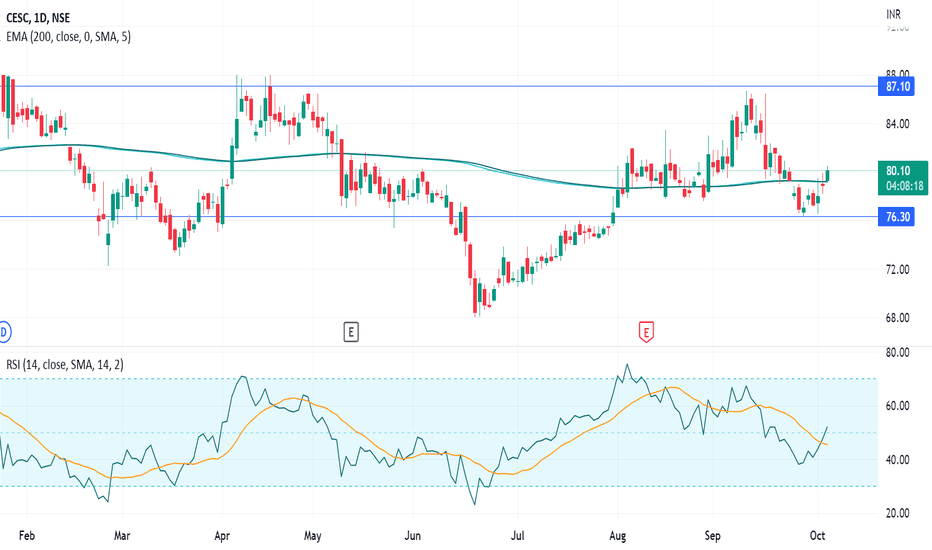Open the black E earnings marker near May
This screenshot has width=932, height=550.
(x=351, y=332)
